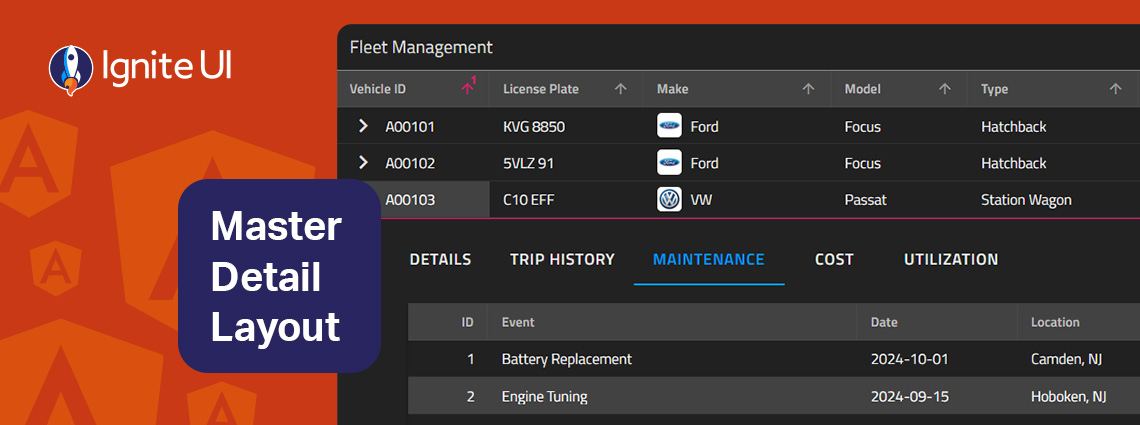Sort the Type column with its arrow
Image resolution: width=1140 pixels, height=425 pixels.
pyautogui.click(x=1115, y=89)
